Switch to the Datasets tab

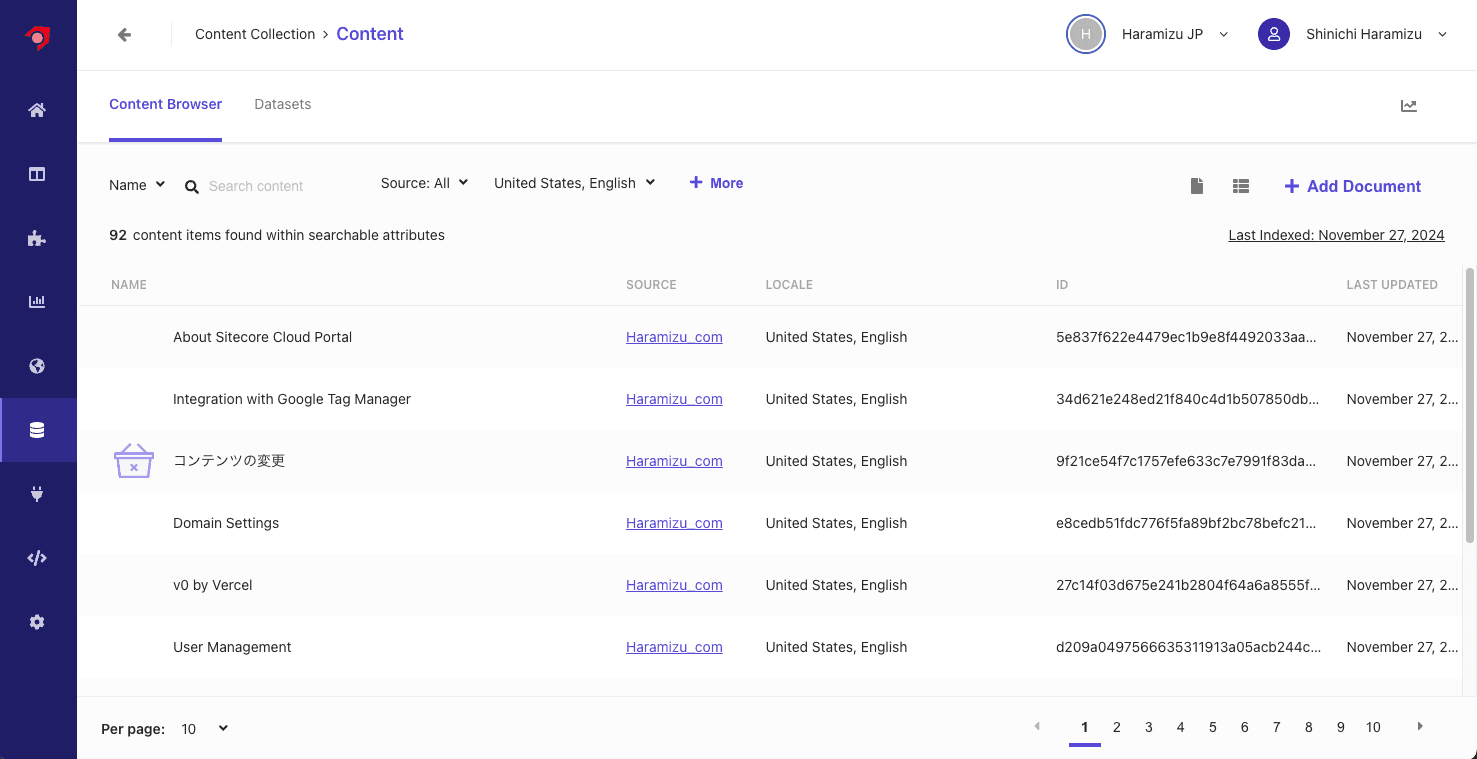[x=282, y=104]
